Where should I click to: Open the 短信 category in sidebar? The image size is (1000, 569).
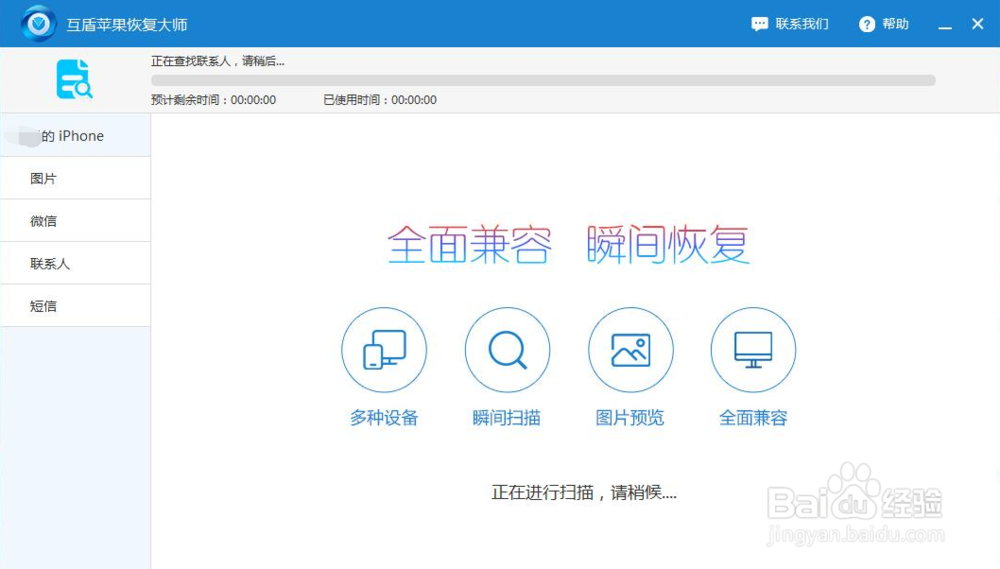(75, 306)
